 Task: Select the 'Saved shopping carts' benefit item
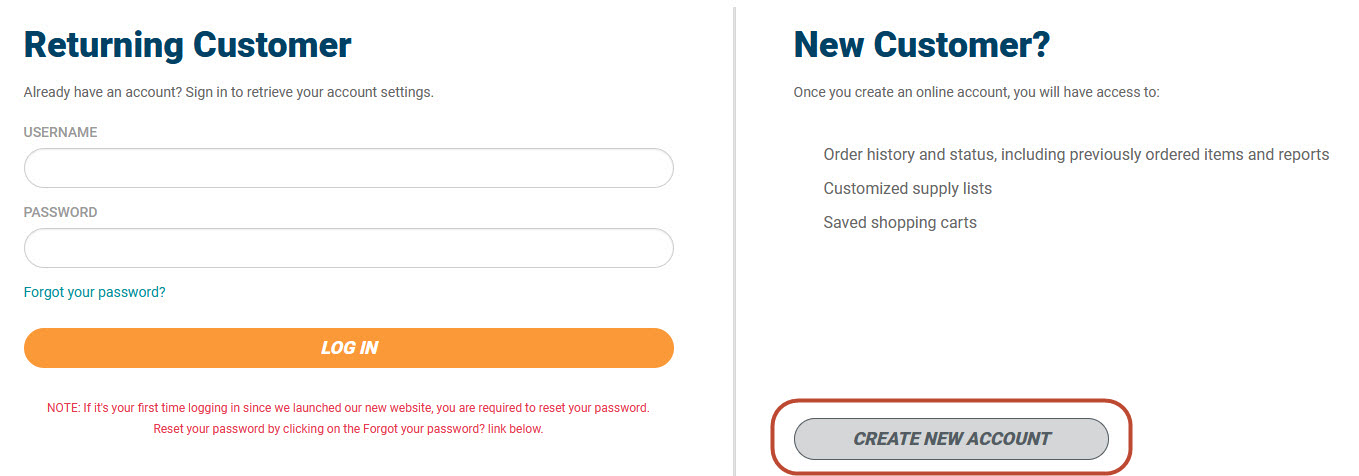click(x=900, y=223)
